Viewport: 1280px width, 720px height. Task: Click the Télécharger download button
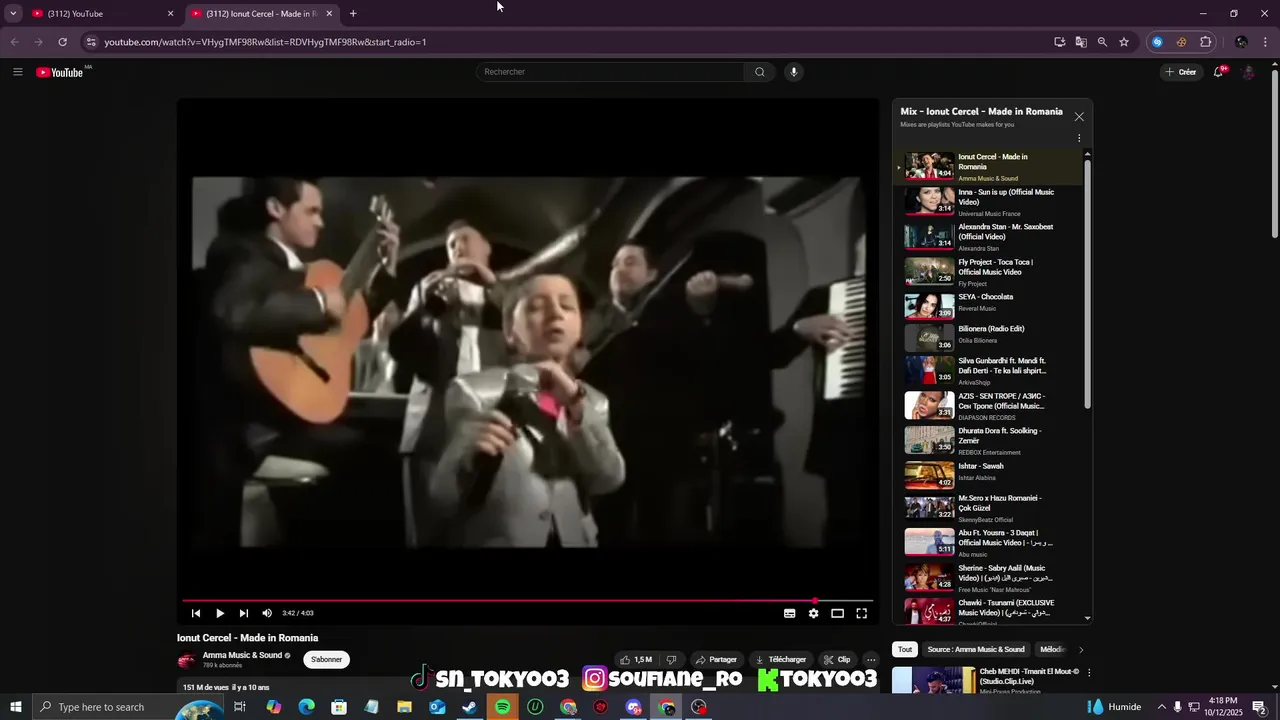point(780,660)
